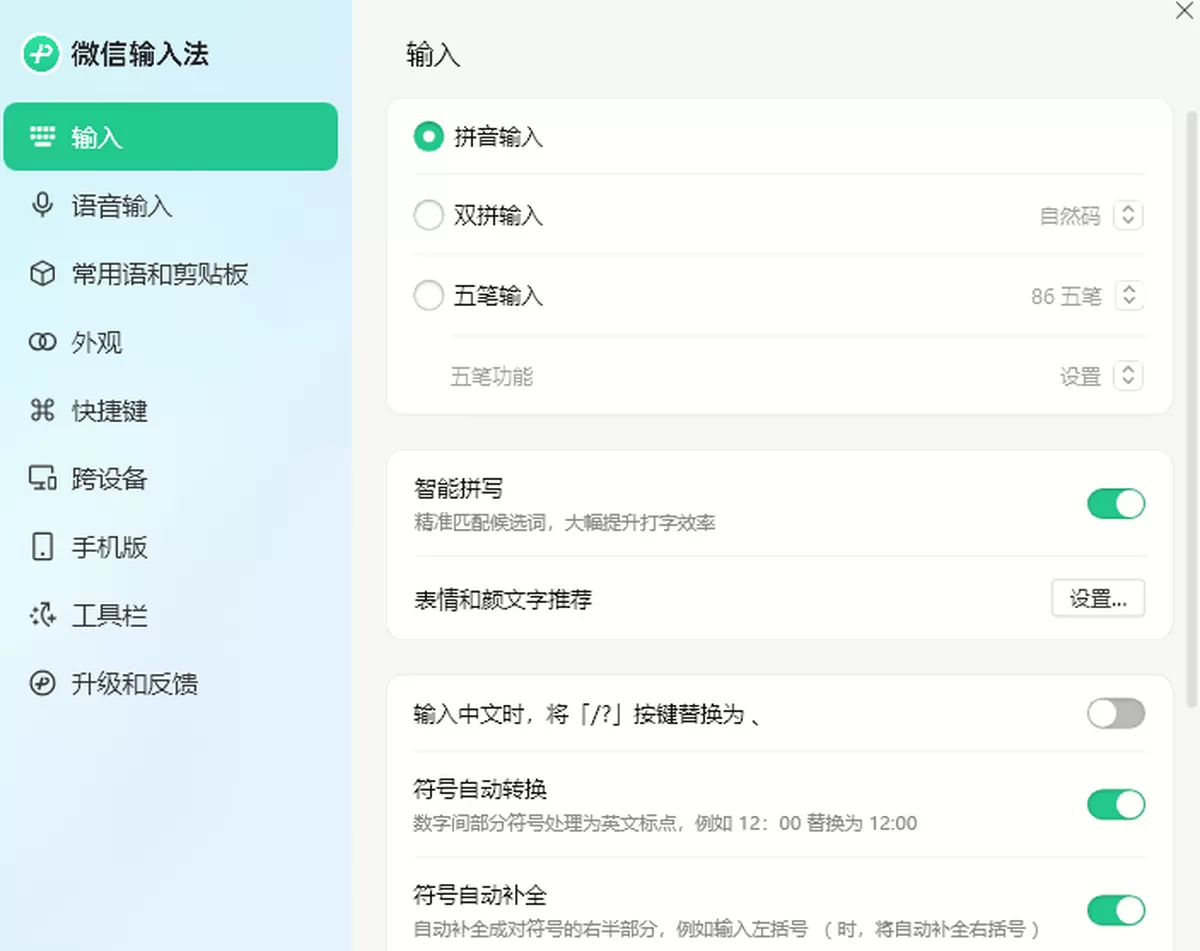
Task: Click the phone icon for 手机版
Action: [x=42, y=547]
